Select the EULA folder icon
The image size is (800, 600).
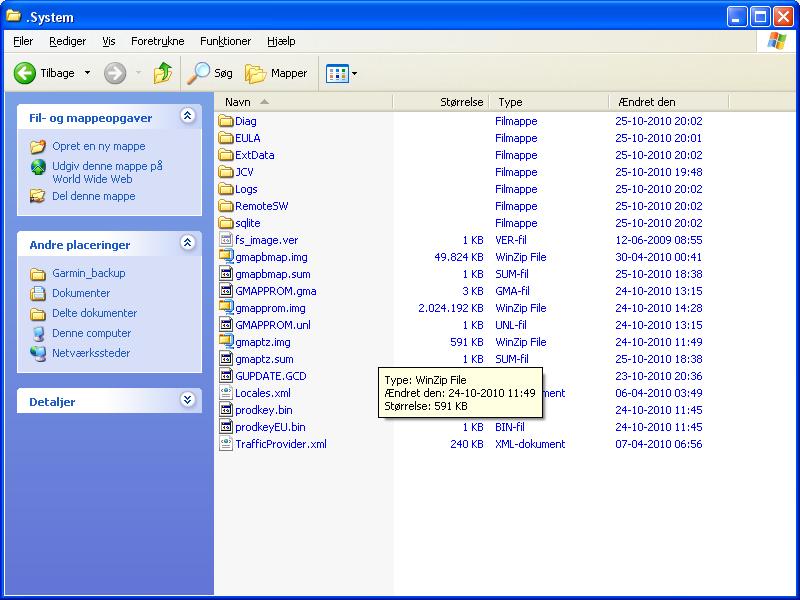pos(226,138)
